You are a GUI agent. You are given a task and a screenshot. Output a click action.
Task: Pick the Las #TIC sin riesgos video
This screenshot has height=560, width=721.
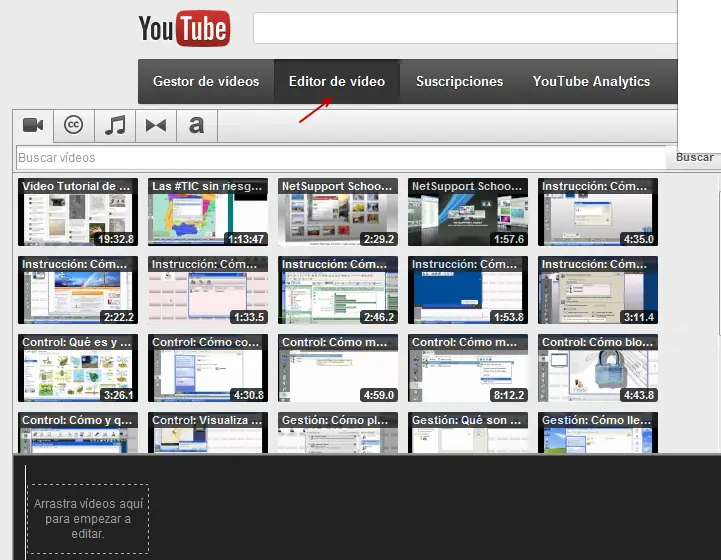208,212
